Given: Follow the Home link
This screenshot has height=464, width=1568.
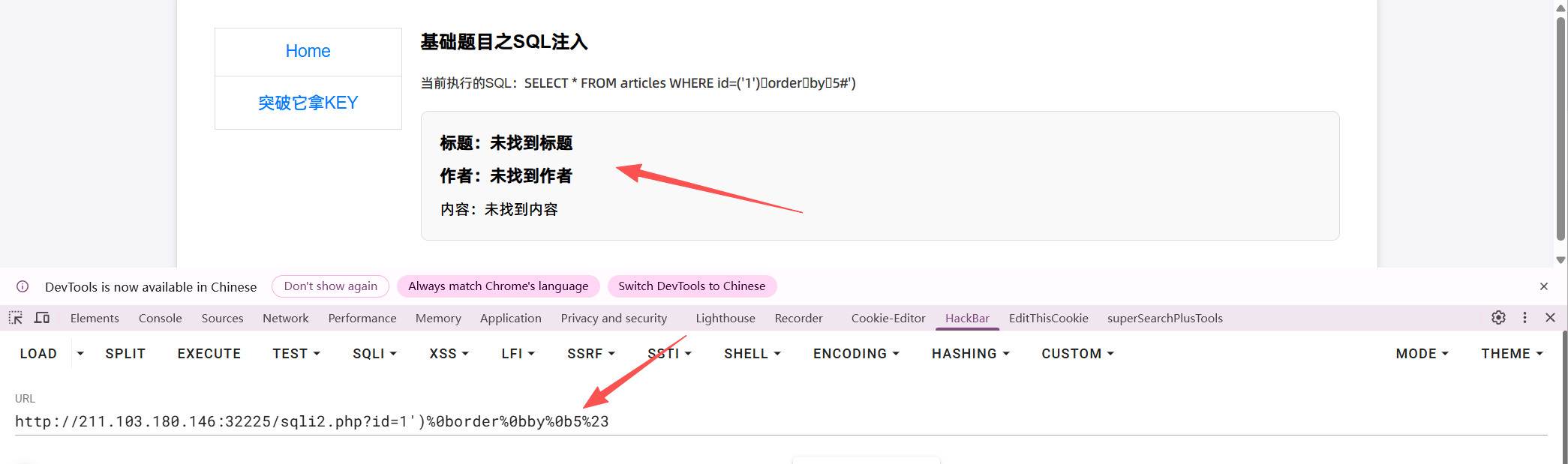Looking at the screenshot, I should (308, 51).
